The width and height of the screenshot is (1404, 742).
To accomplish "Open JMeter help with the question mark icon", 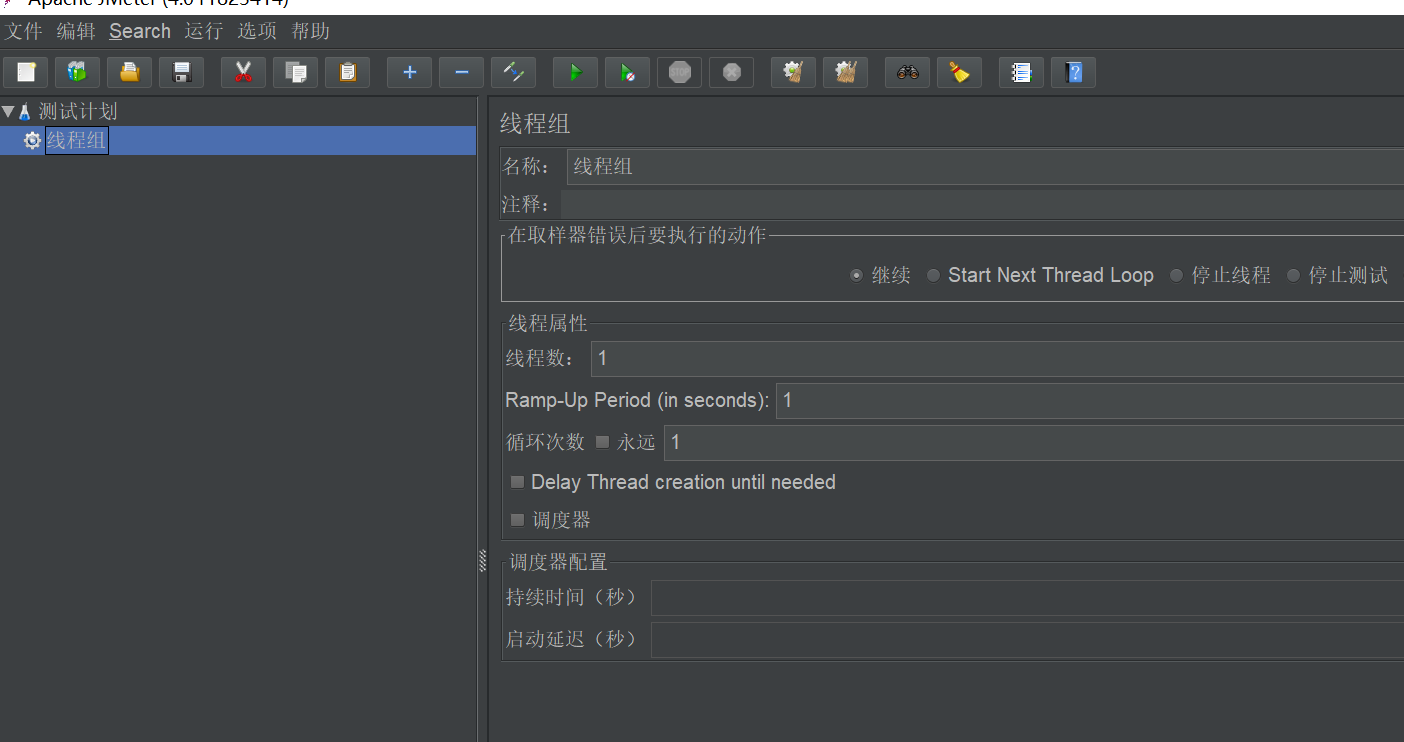I will [x=1073, y=71].
